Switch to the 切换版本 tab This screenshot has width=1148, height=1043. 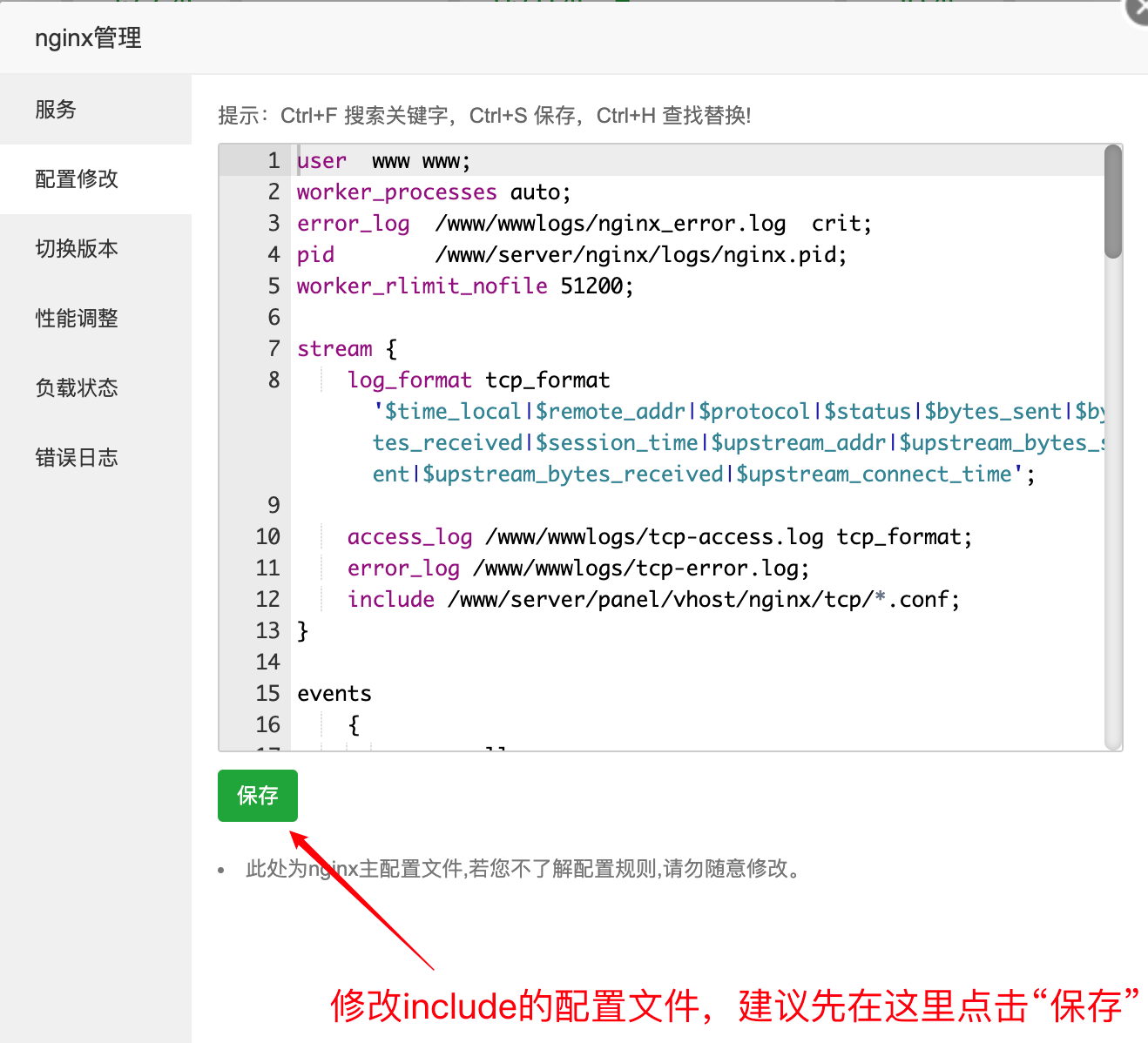click(x=77, y=249)
